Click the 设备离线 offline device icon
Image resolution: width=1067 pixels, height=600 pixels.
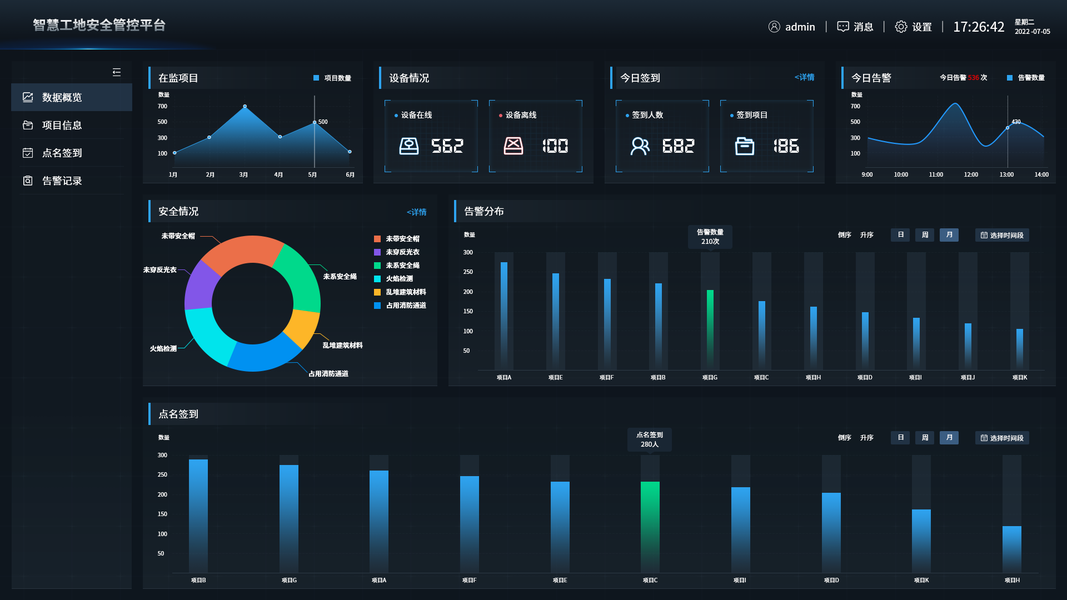pos(513,146)
